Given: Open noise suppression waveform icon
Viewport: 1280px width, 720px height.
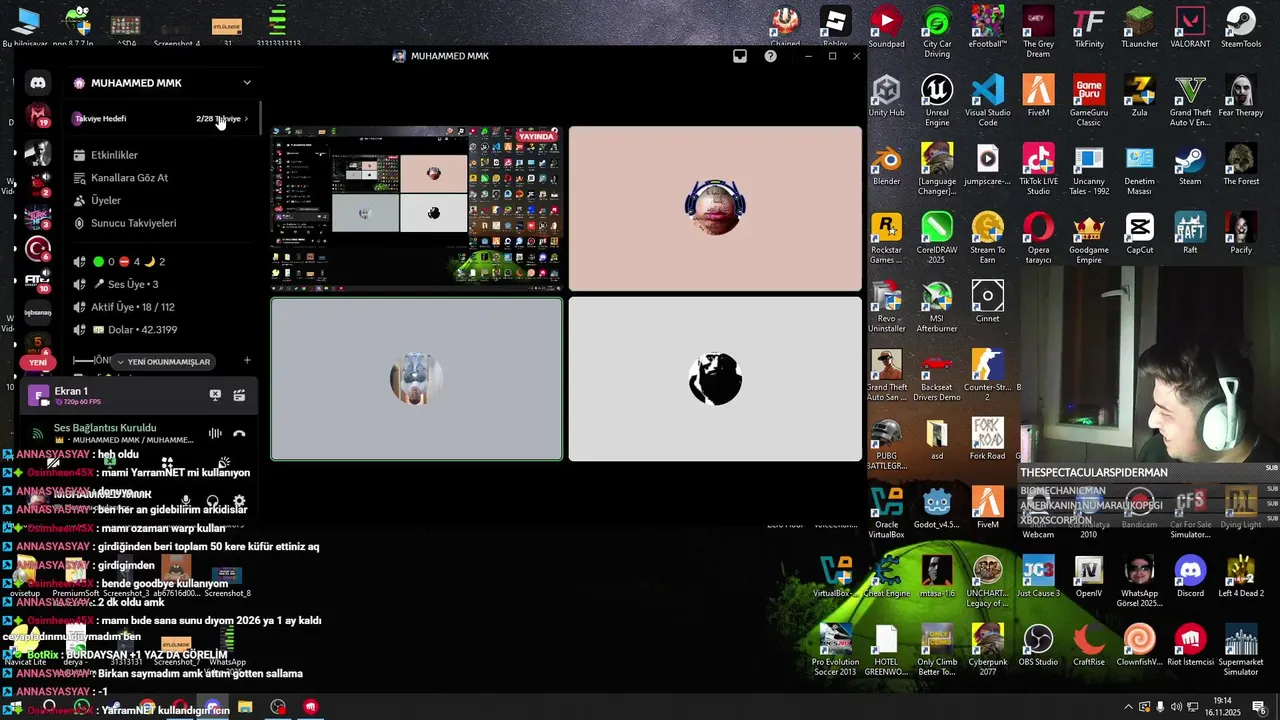Looking at the screenshot, I should pyautogui.click(x=214, y=434).
